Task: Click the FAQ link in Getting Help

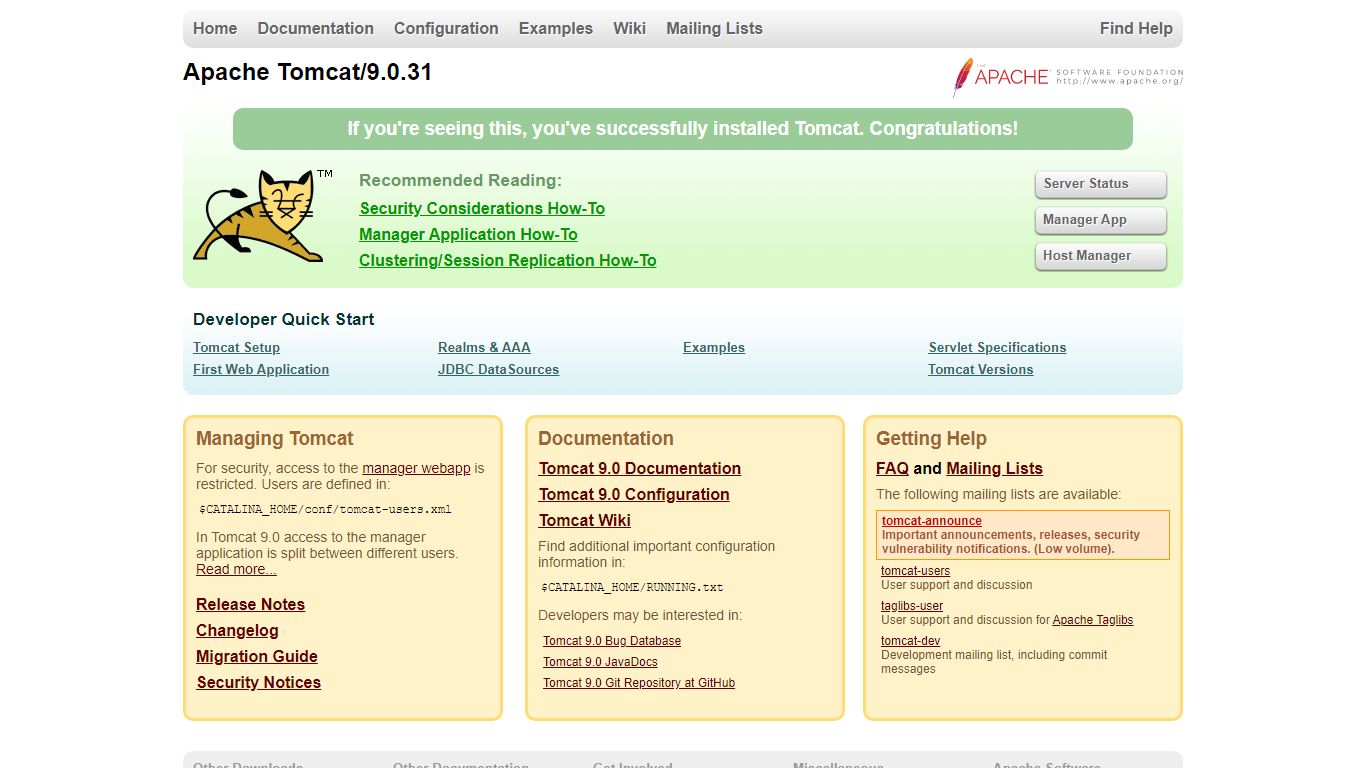Action: (x=892, y=468)
